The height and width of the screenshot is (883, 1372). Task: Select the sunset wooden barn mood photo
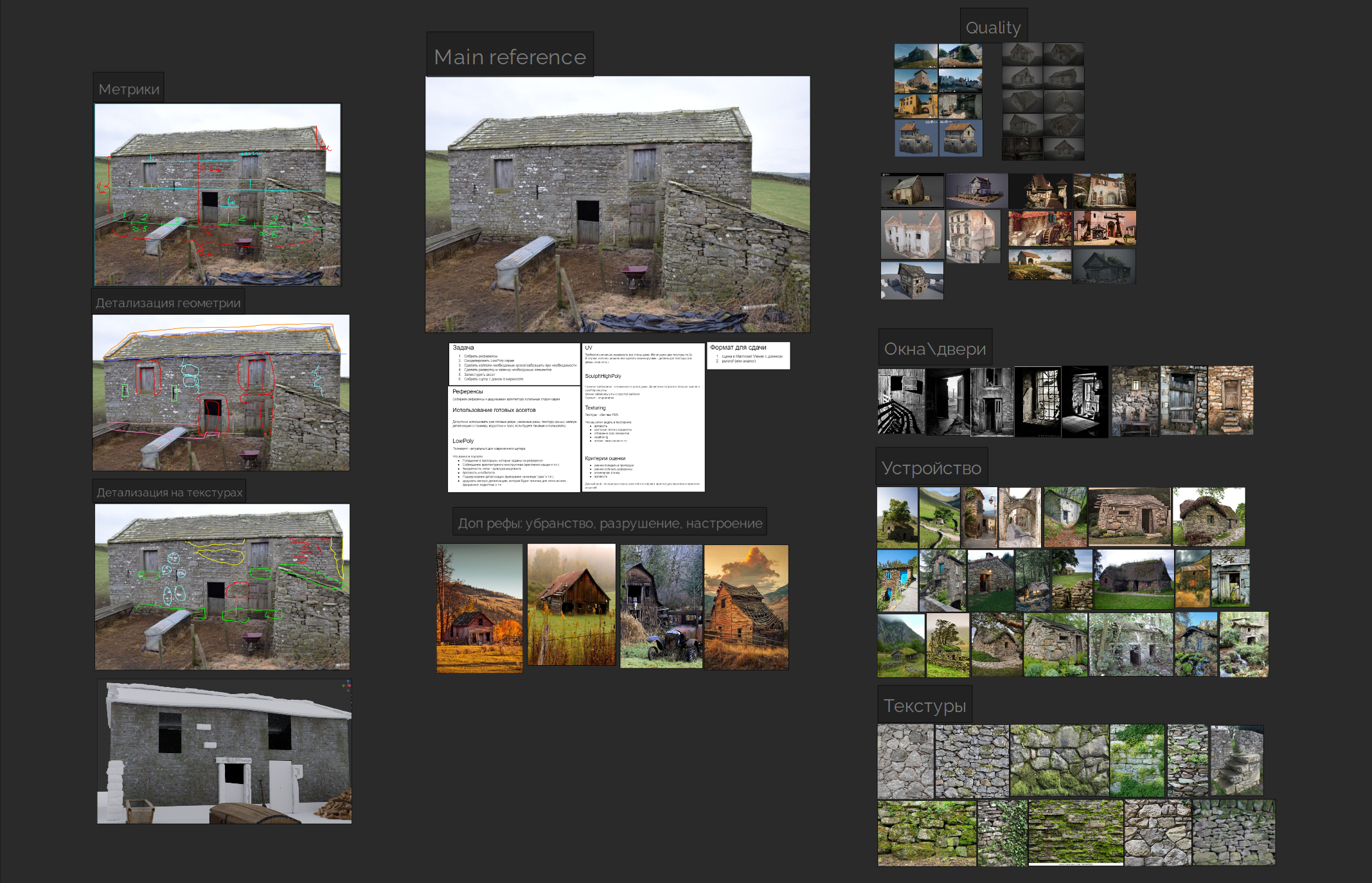click(x=745, y=607)
